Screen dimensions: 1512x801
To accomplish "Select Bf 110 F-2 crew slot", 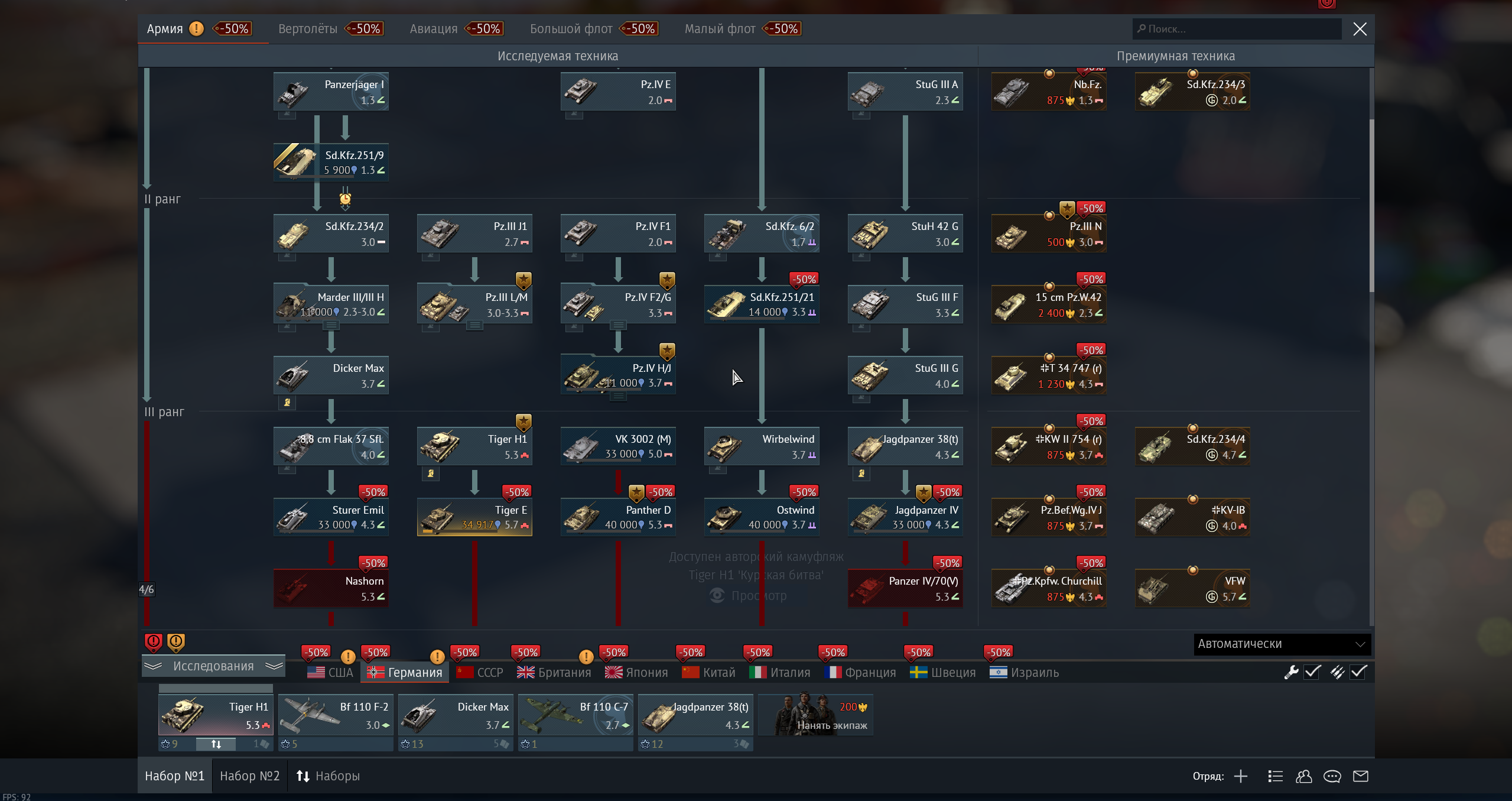I will click(x=336, y=715).
